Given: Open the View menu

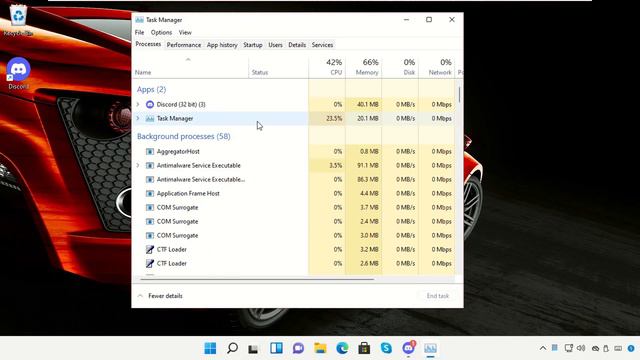Looking at the screenshot, I should pos(185,32).
